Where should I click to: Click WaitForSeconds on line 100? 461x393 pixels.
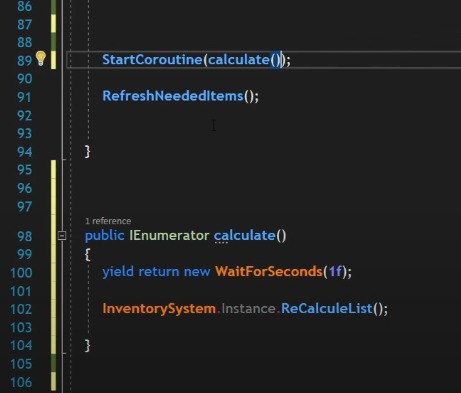[x=269, y=271]
